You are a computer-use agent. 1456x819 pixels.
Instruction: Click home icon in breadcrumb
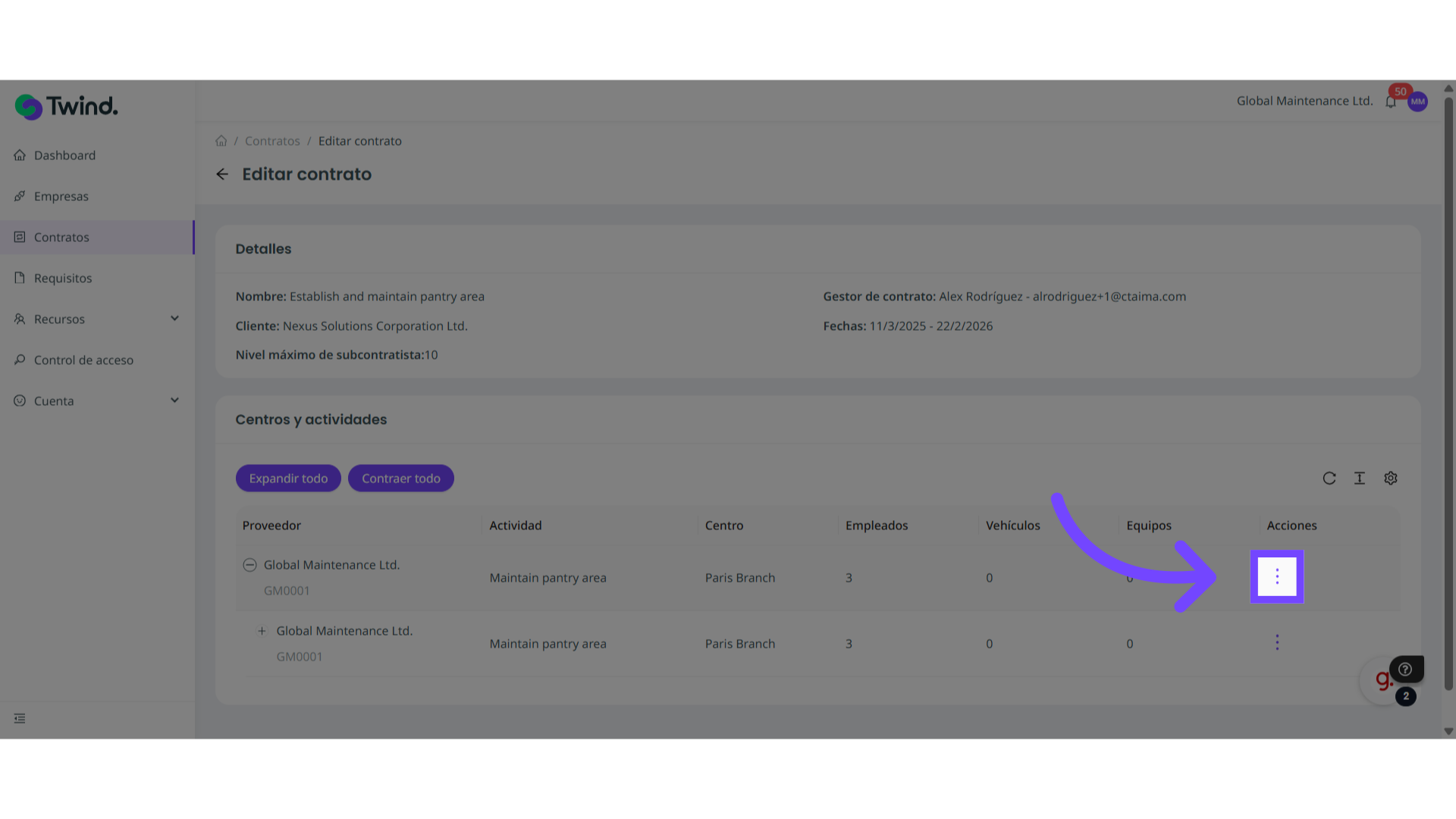pyautogui.click(x=221, y=141)
